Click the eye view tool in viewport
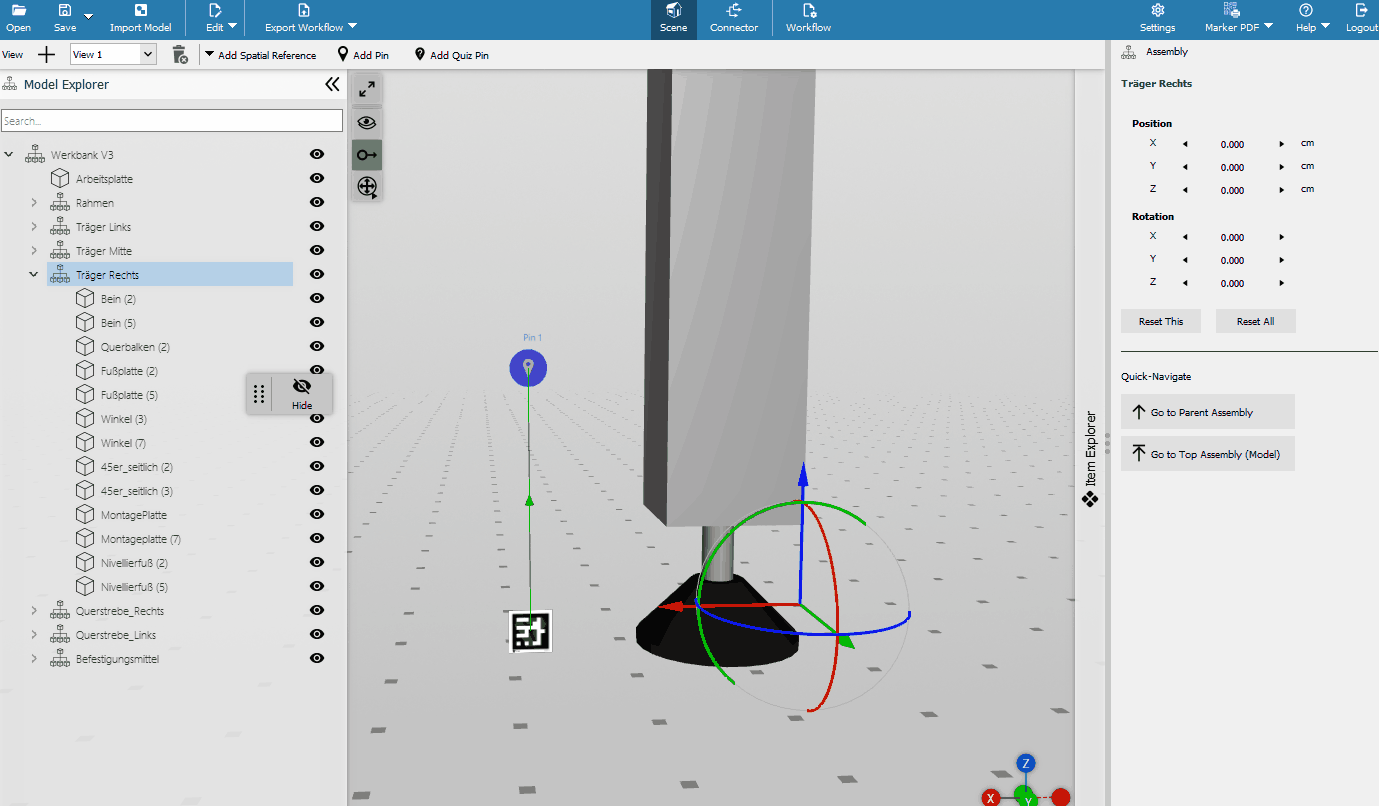The width and height of the screenshot is (1379, 806). click(x=367, y=122)
